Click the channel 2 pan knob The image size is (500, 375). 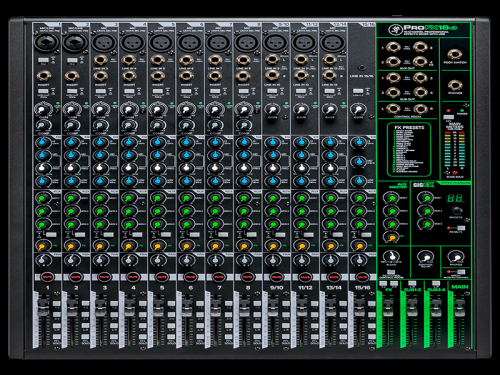[x=71, y=259]
